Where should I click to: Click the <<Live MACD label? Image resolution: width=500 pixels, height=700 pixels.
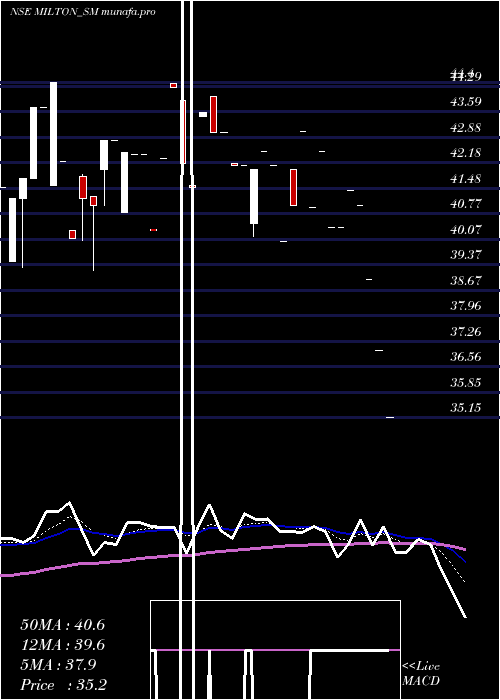point(421,673)
